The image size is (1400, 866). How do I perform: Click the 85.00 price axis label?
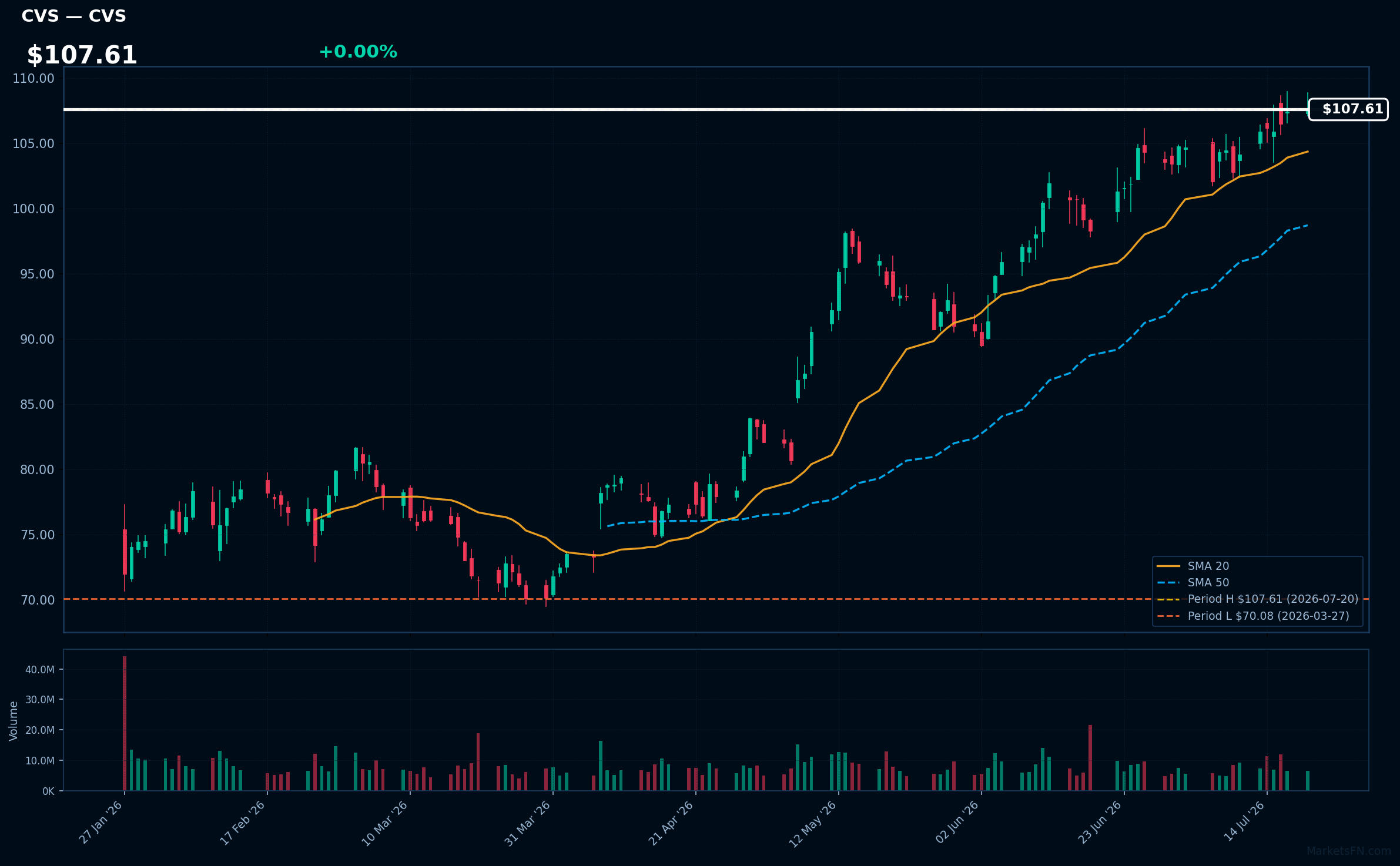(x=37, y=405)
